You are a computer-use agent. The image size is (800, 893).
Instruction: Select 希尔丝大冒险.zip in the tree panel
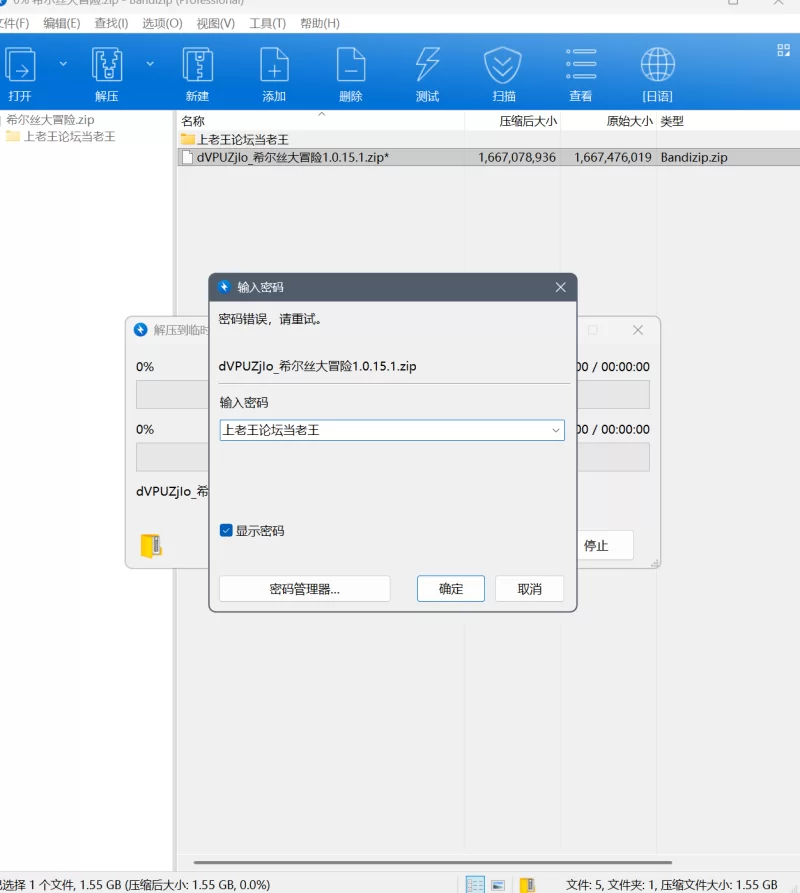pos(50,120)
